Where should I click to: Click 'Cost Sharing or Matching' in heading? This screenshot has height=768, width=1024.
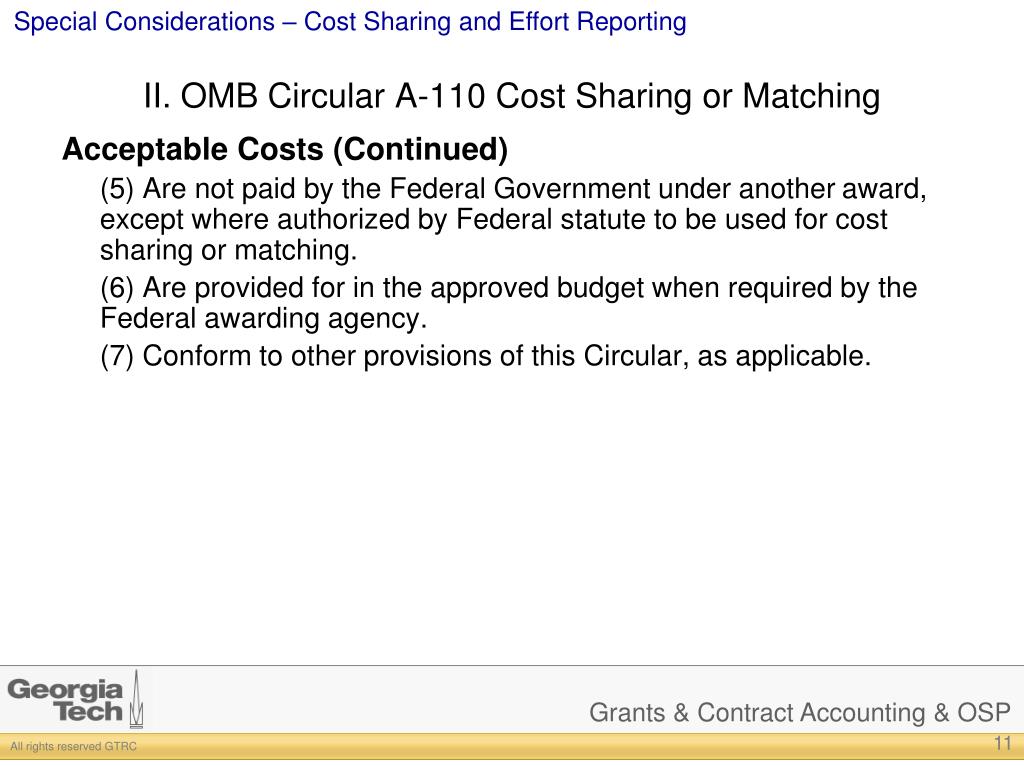click(x=688, y=97)
